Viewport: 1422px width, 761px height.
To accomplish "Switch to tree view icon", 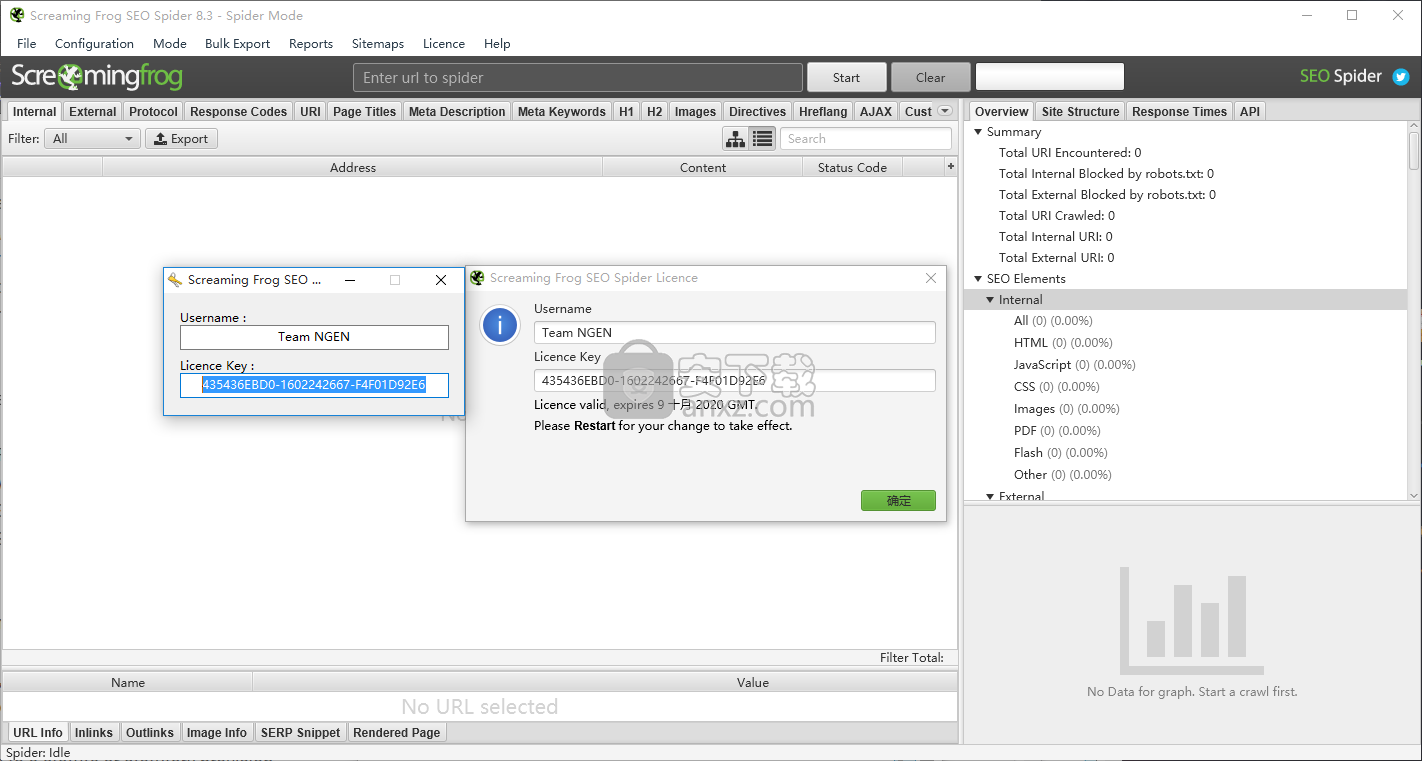I will pos(735,139).
